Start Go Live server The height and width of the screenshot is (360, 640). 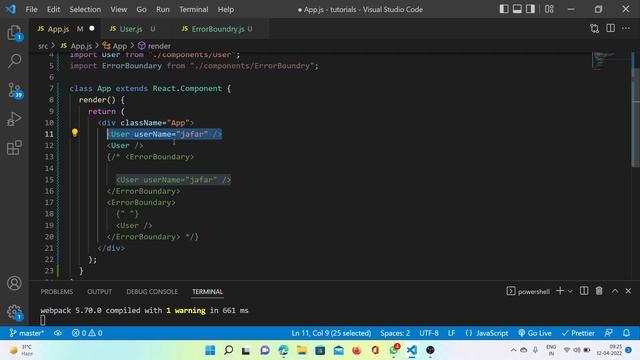point(535,333)
